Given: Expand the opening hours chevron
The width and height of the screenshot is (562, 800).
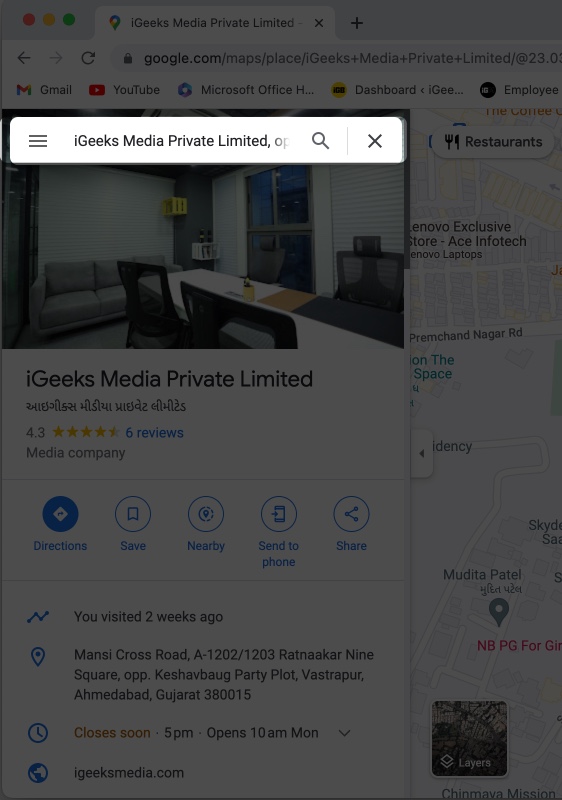Looking at the screenshot, I should 344,733.
